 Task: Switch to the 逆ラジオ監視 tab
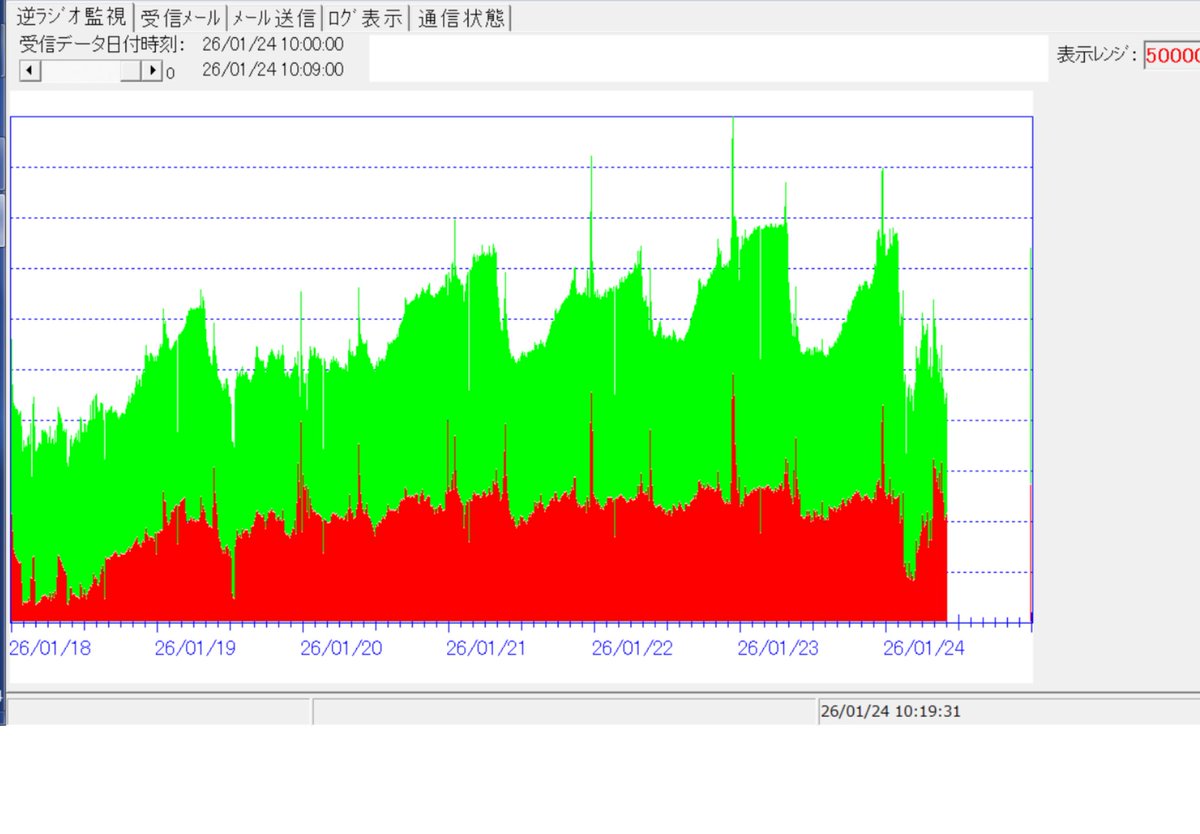tap(71, 17)
